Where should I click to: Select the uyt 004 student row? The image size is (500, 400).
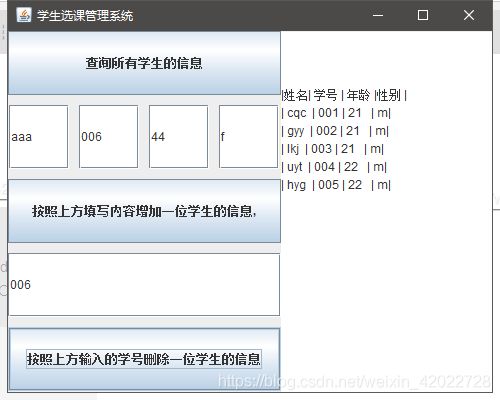(x=334, y=167)
